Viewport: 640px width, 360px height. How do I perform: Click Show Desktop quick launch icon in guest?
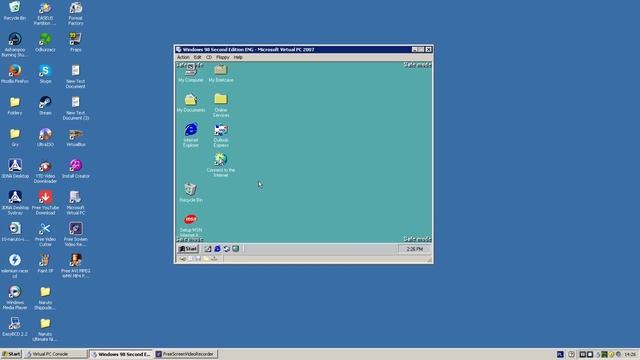pos(208,249)
